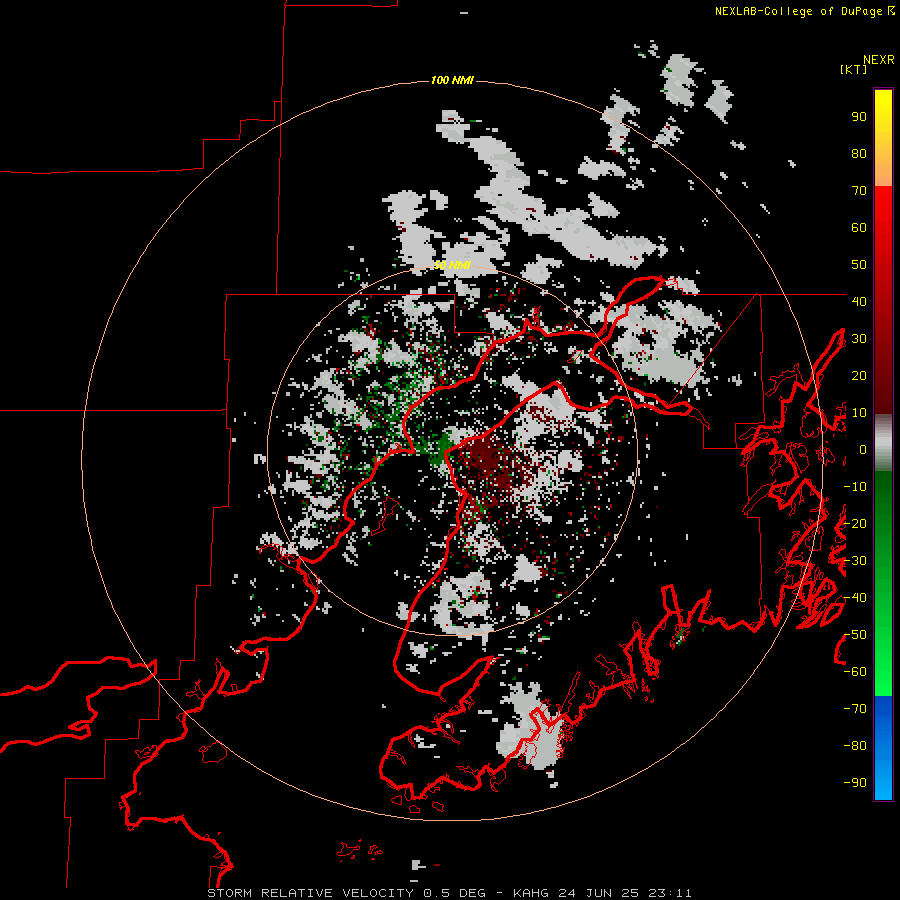Click the -30 value on the velocity scale
The height and width of the screenshot is (900, 900).
[855, 561]
